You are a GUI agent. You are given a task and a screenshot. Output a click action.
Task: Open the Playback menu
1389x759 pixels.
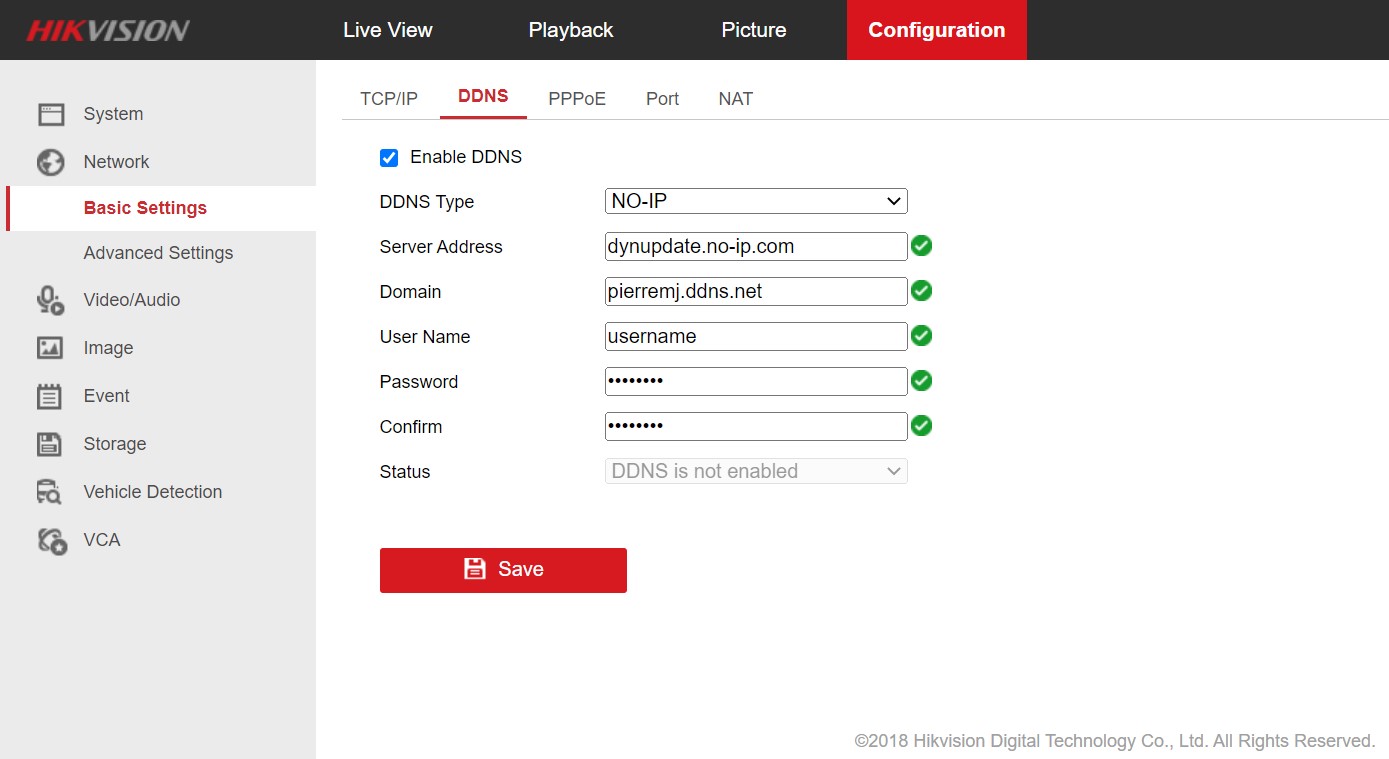pos(571,30)
